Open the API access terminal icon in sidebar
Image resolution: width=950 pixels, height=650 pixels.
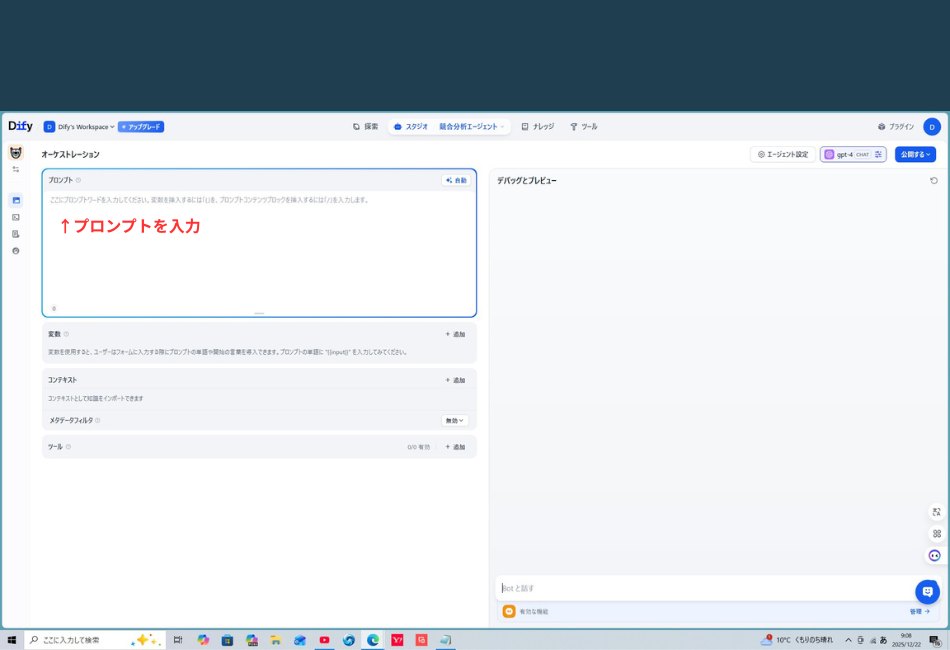[16, 217]
